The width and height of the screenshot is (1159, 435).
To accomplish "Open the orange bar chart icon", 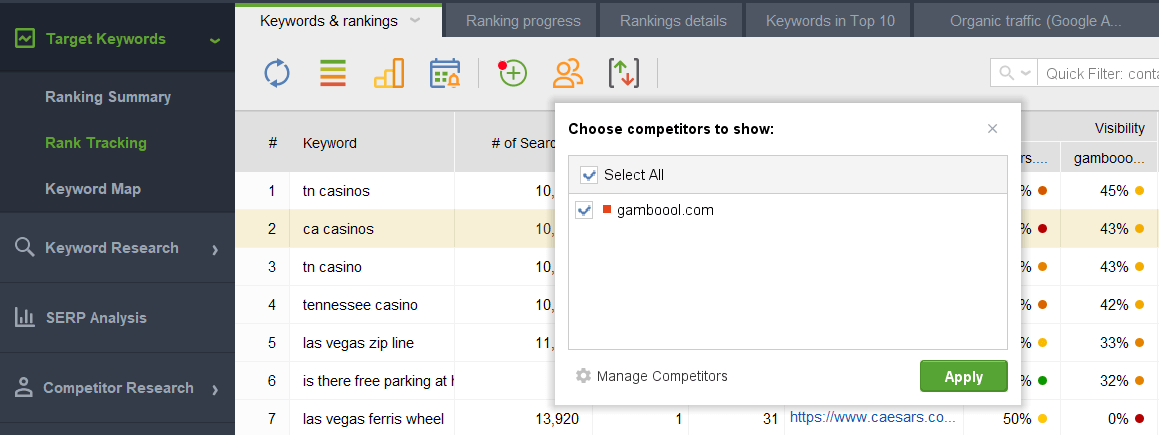I will point(389,74).
